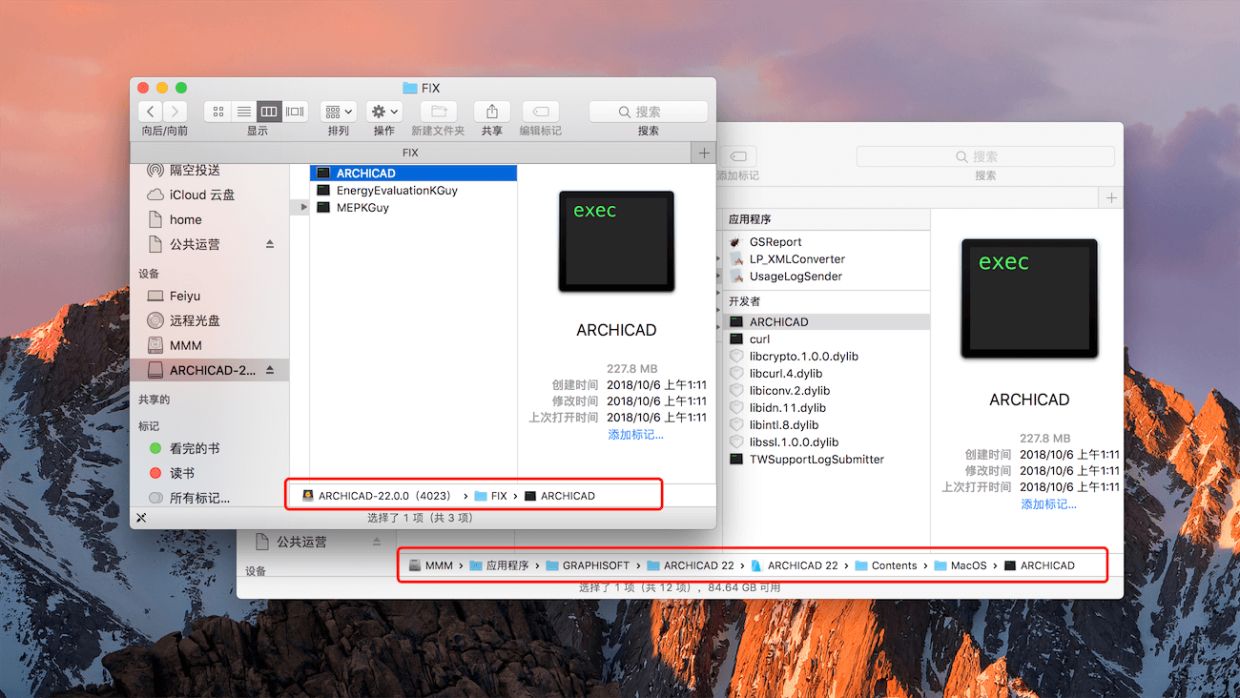Open the 操作 gear action menu
The image size is (1240, 698).
384,112
